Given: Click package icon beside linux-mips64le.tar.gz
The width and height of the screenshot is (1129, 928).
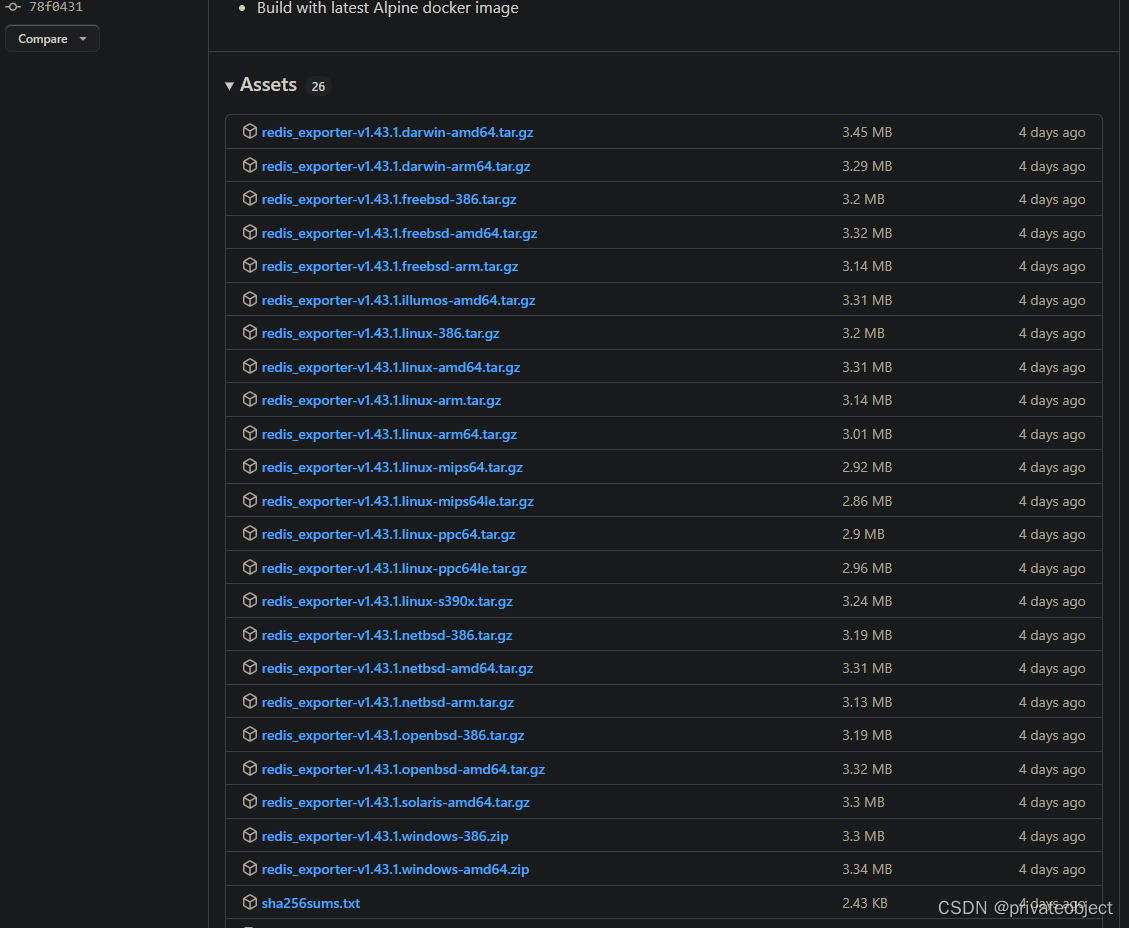Looking at the screenshot, I should tap(250, 500).
